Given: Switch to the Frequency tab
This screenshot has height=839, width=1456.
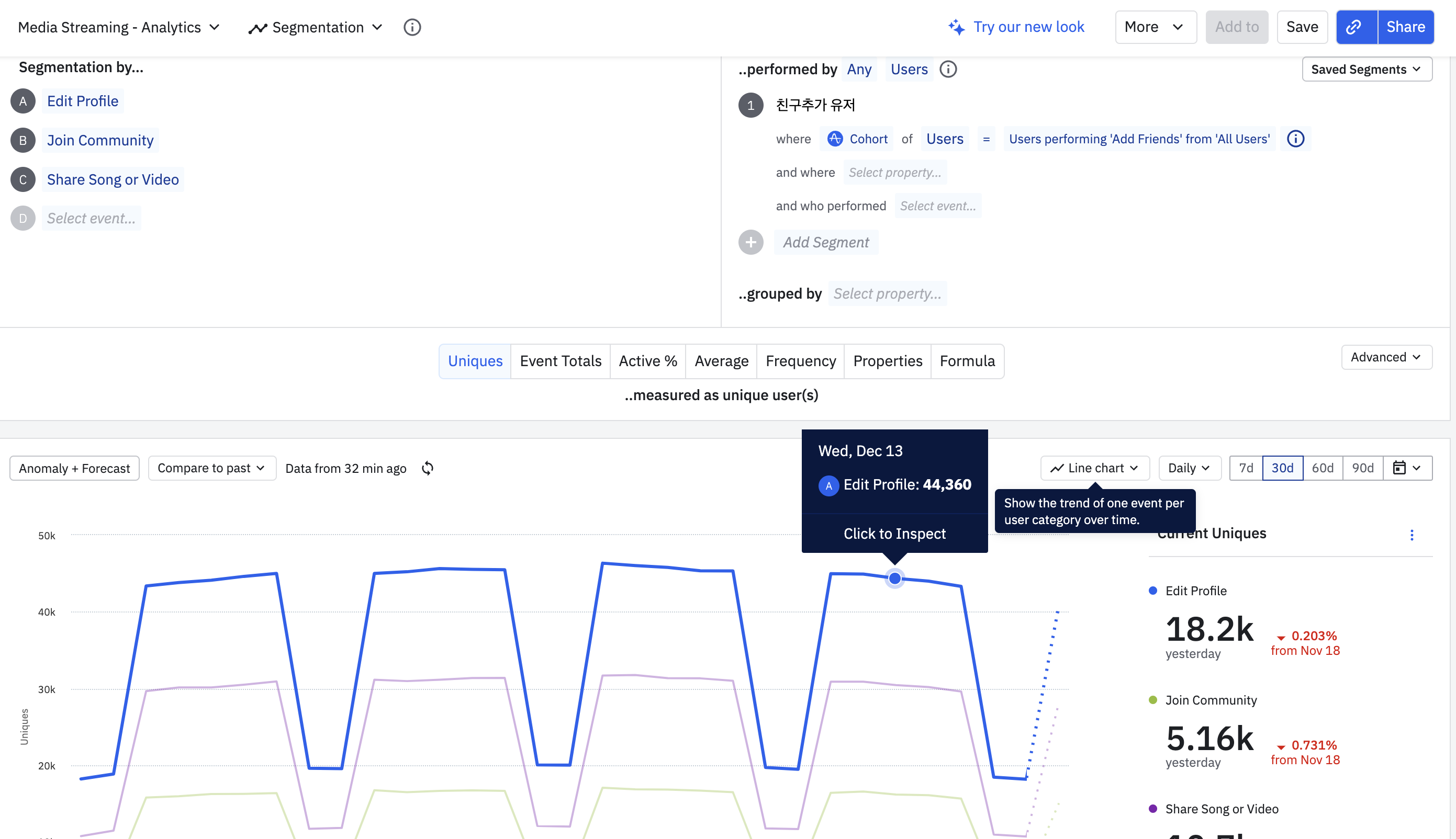Looking at the screenshot, I should point(800,361).
